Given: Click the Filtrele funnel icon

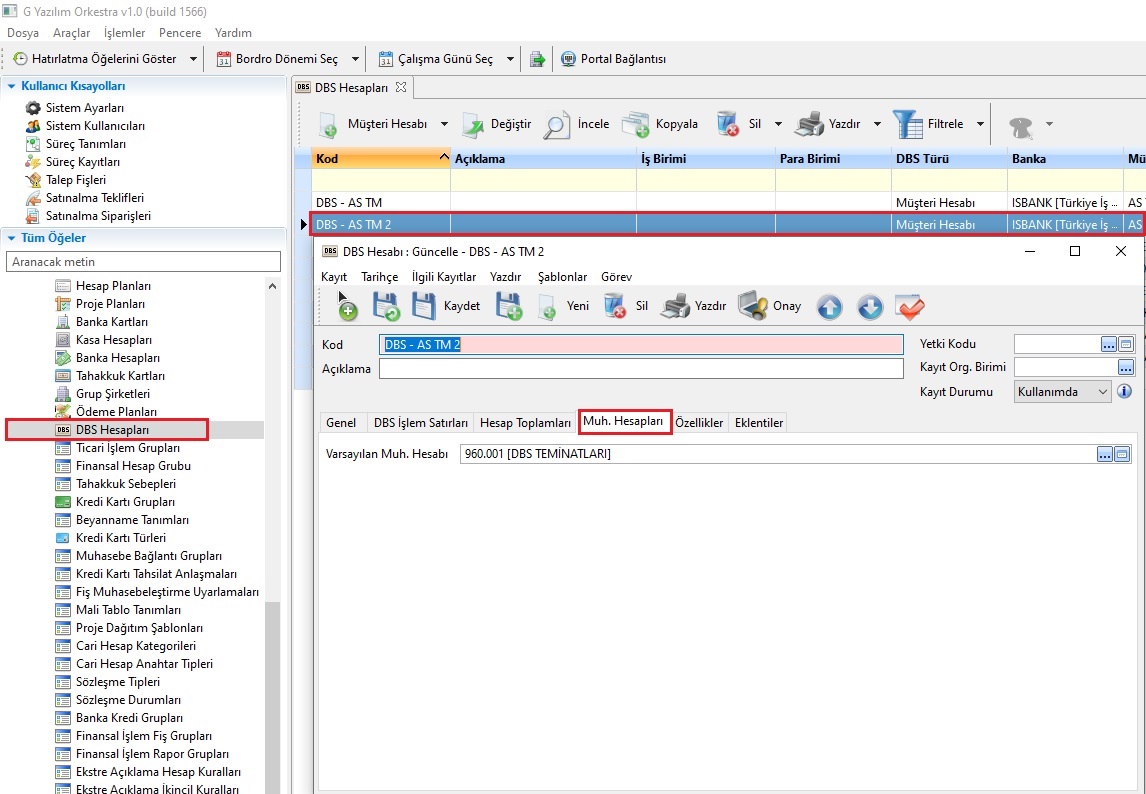Looking at the screenshot, I should 906,124.
